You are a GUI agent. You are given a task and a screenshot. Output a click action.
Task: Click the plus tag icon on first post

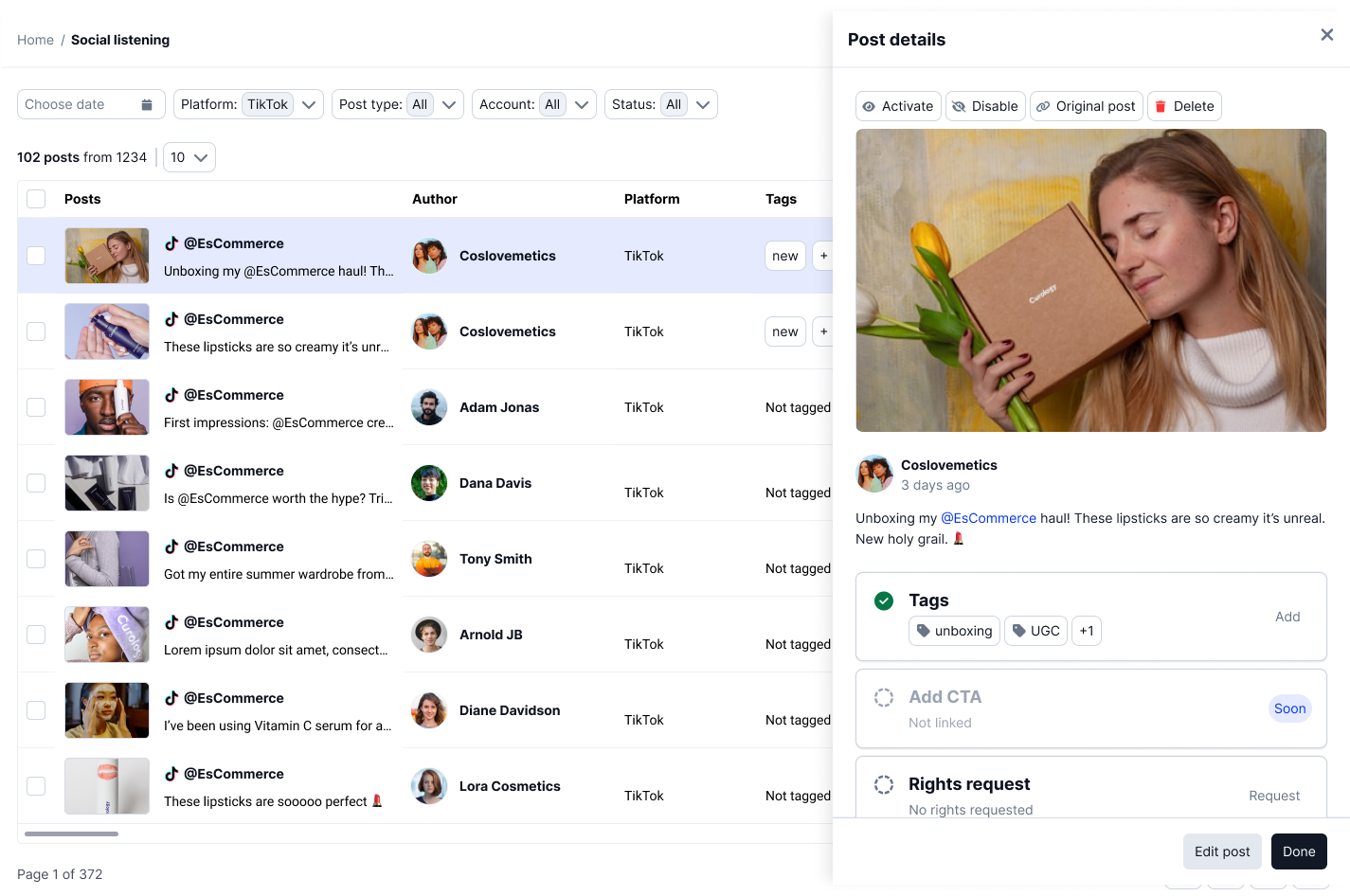click(823, 256)
